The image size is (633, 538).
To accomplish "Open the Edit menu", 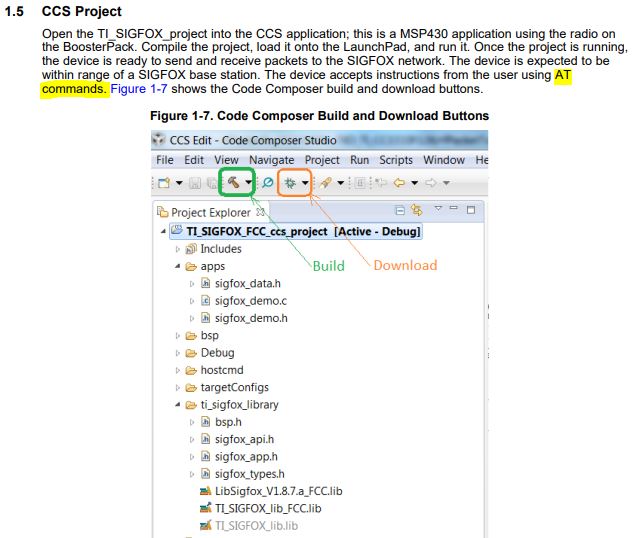I will point(194,160).
